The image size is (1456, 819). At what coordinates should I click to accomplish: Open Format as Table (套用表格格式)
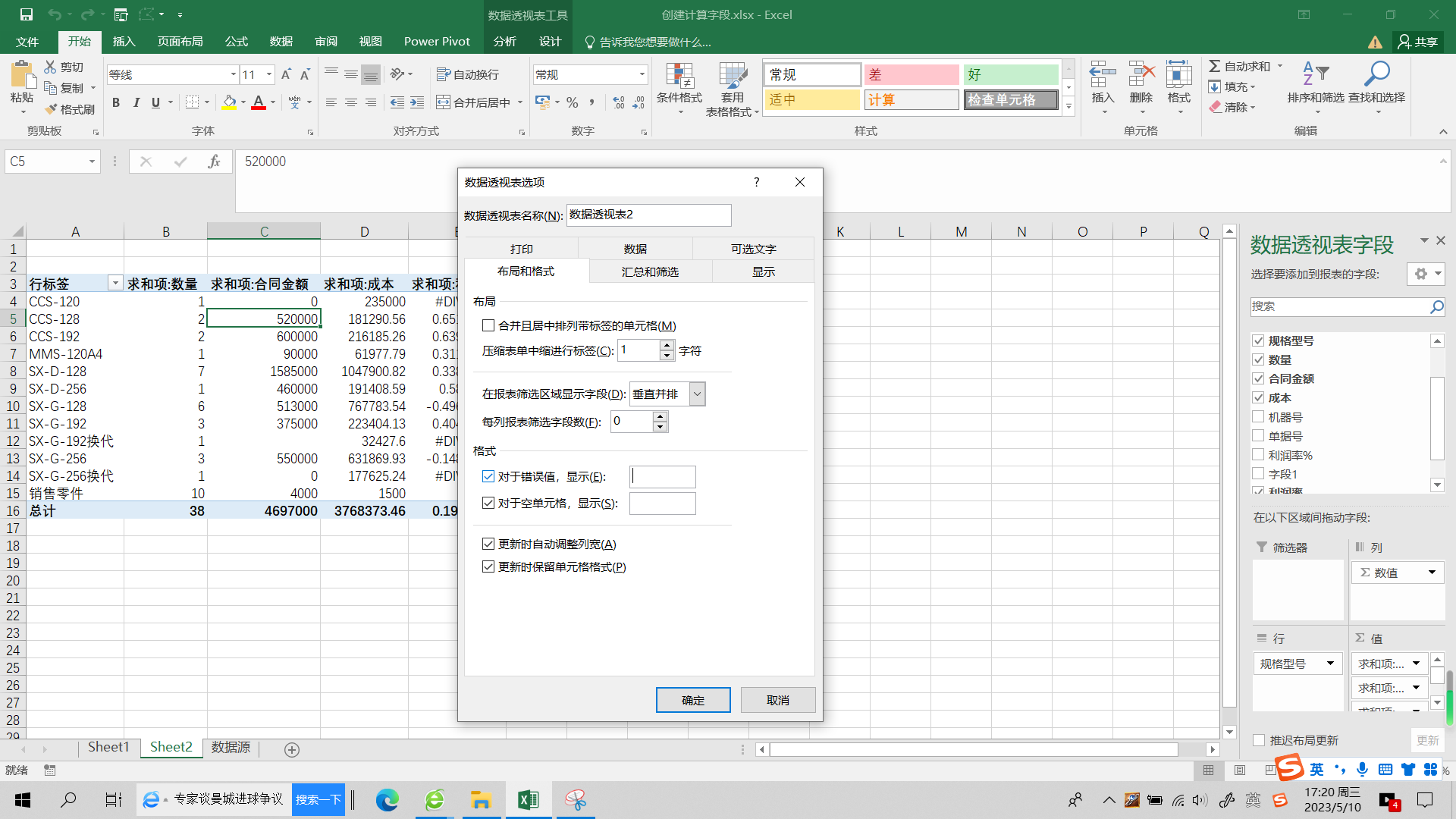[733, 89]
